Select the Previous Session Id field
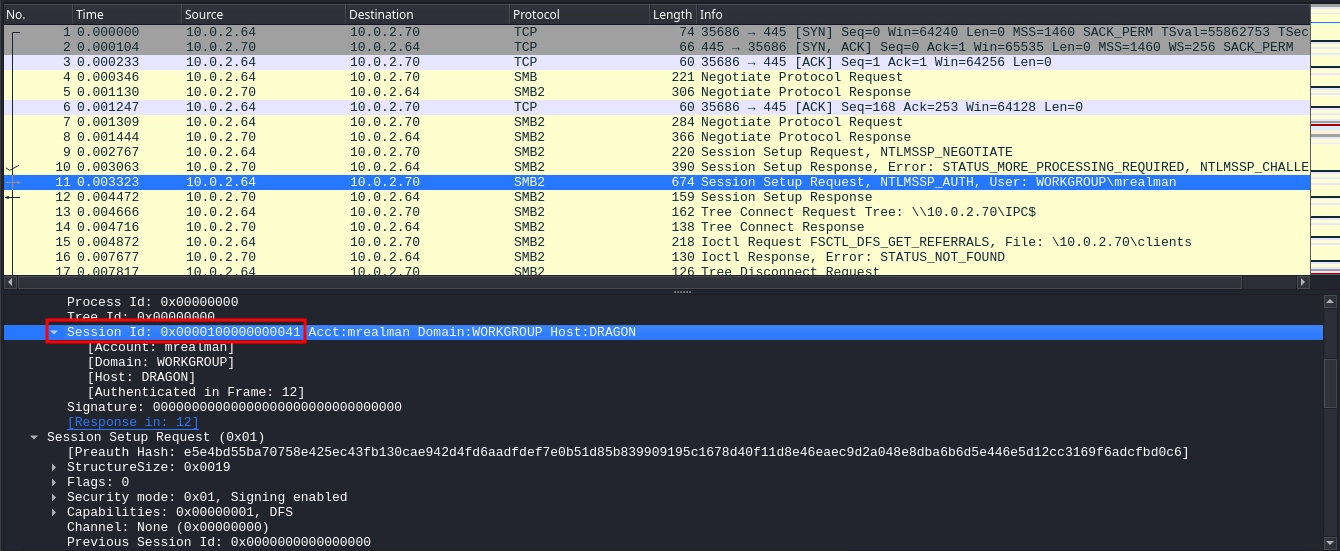Screen dimensions: 1340x551 [x=218, y=542]
